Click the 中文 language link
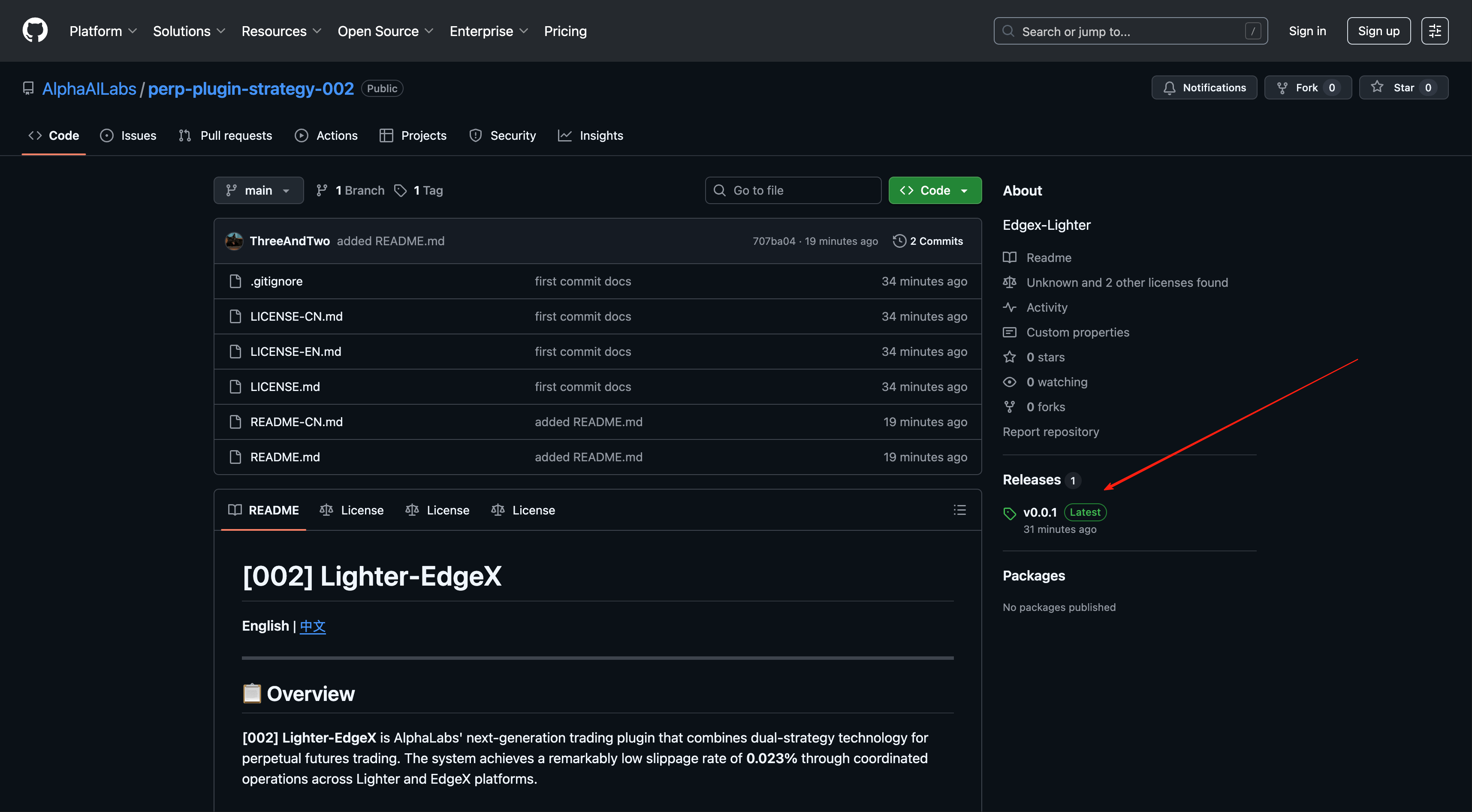The image size is (1472, 812). 313,626
